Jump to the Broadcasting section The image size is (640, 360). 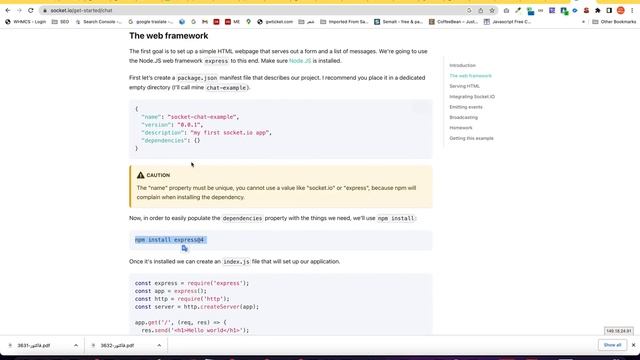[x=463, y=118]
